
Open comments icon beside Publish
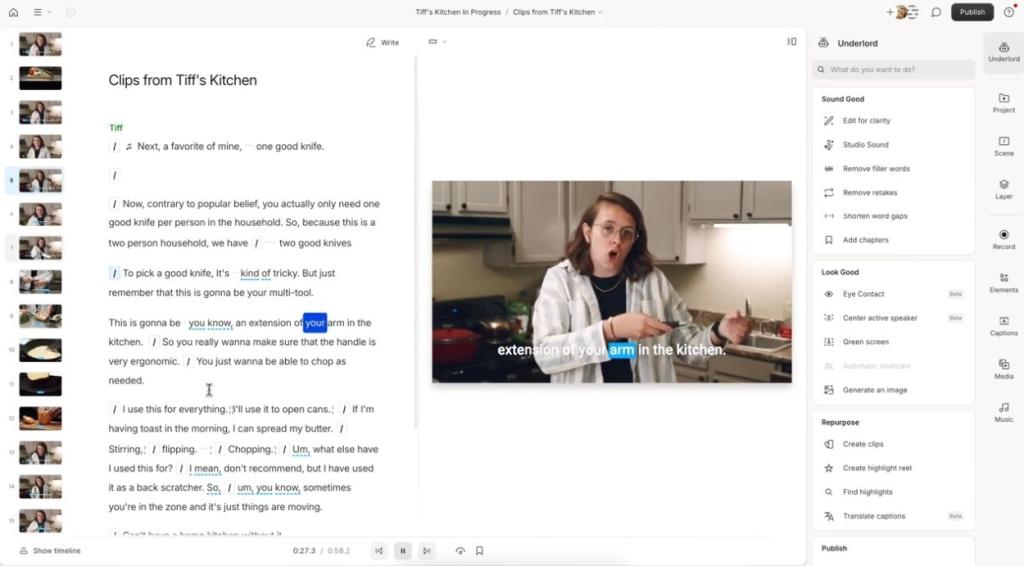(936, 12)
